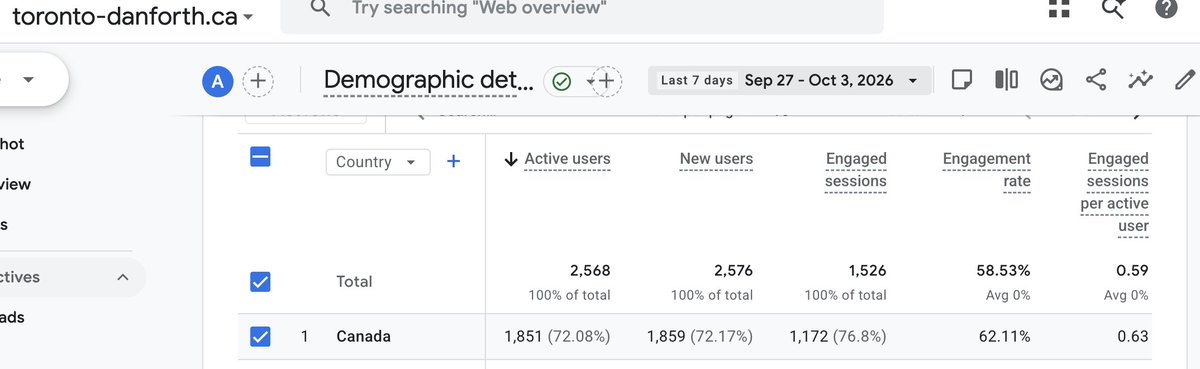The height and width of the screenshot is (369, 1200).
Task: Open the Insights chart icon
Action: tap(1051, 80)
